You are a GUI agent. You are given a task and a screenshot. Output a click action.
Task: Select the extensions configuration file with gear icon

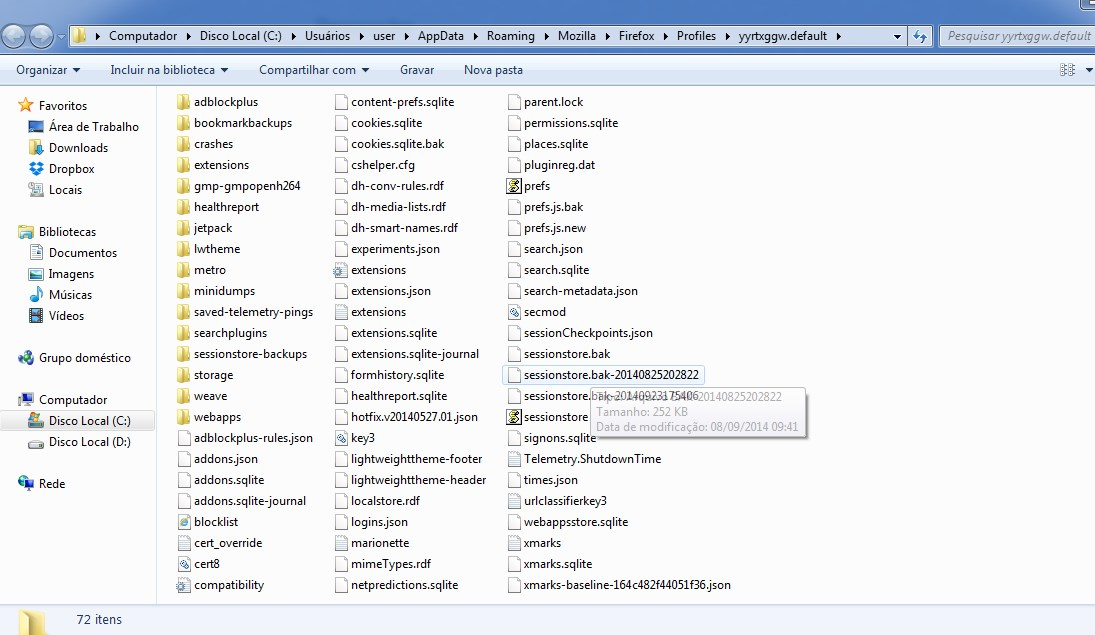[x=340, y=270]
